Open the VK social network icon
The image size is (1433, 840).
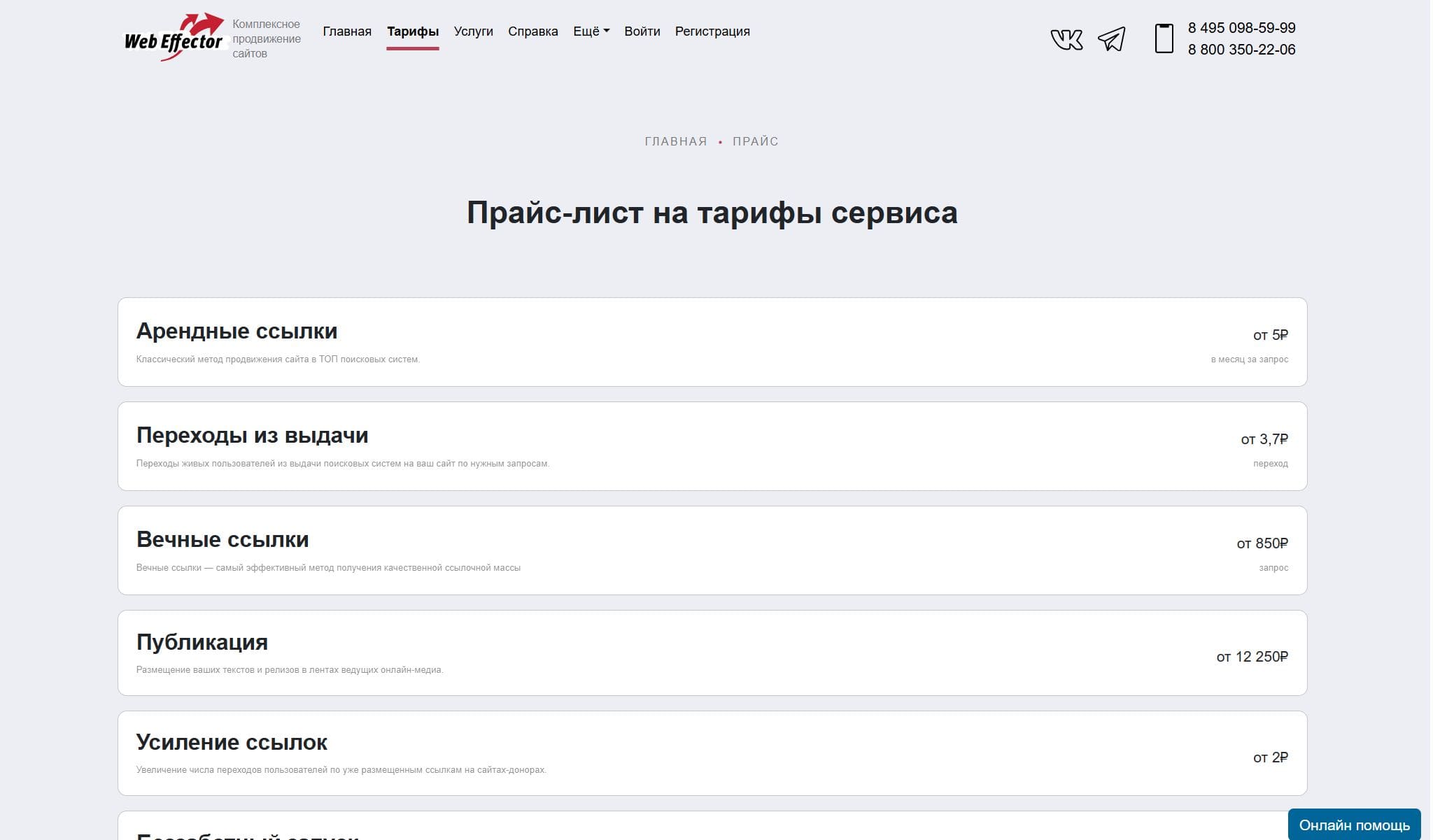coord(1066,39)
